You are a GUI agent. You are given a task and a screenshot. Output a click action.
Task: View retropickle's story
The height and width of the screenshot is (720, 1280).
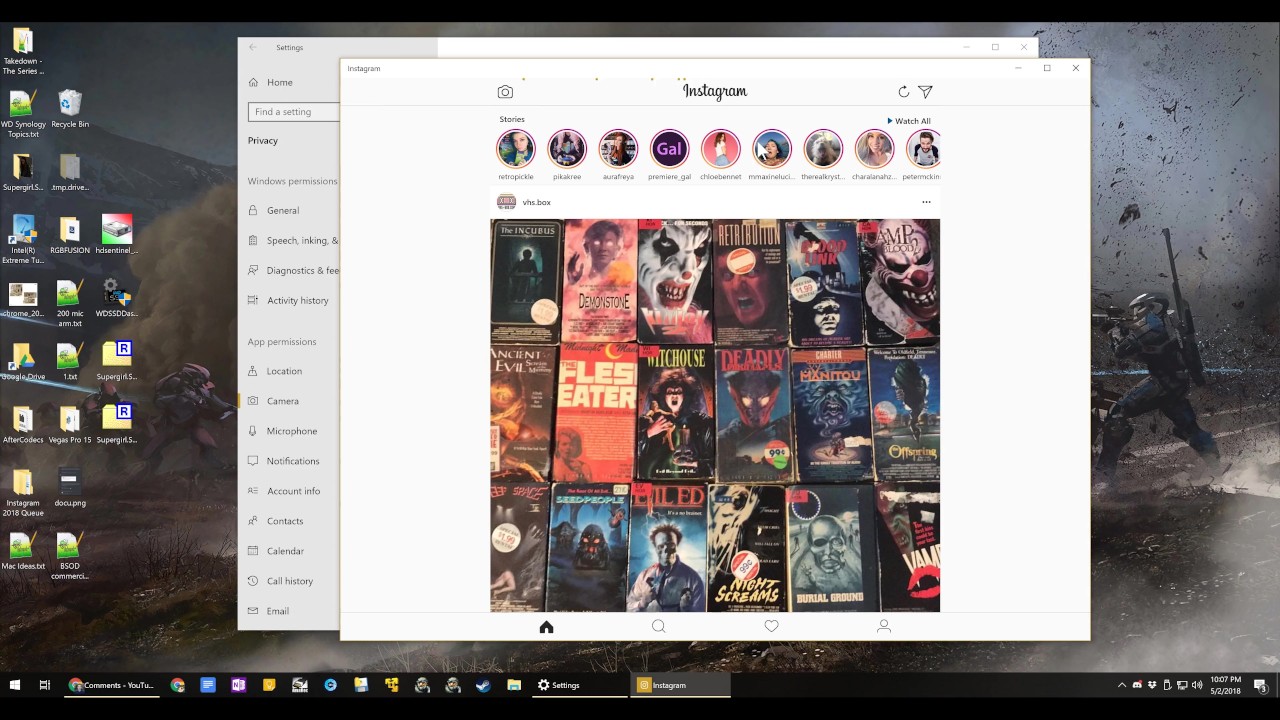[x=516, y=150]
